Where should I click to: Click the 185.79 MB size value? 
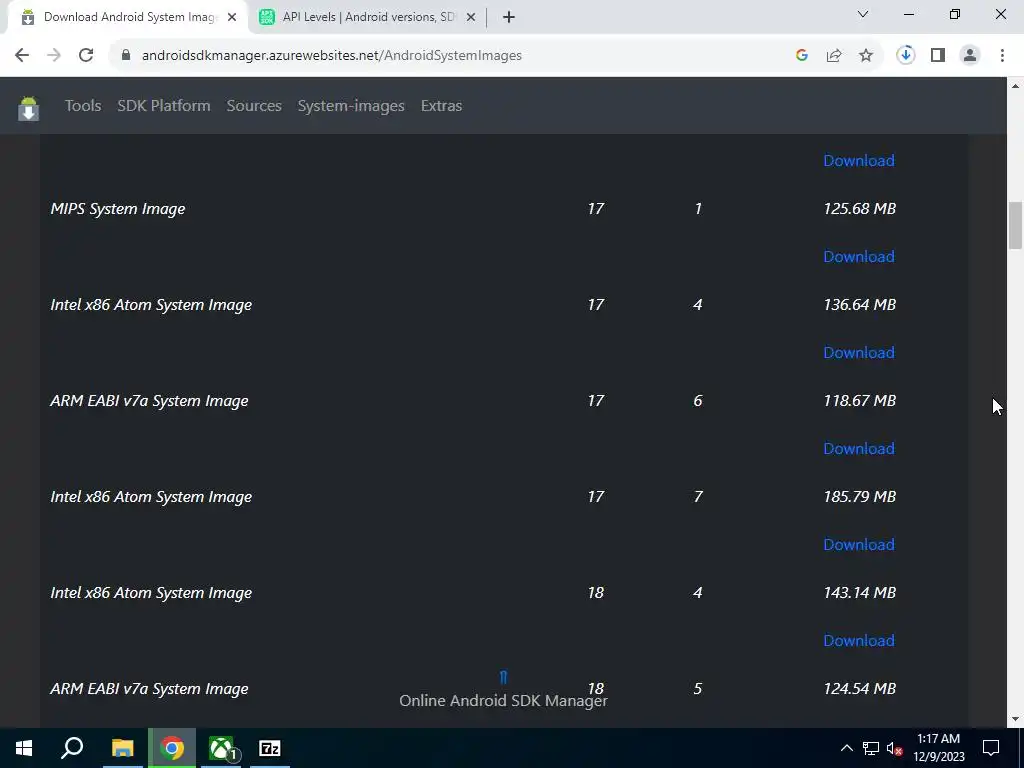(859, 497)
